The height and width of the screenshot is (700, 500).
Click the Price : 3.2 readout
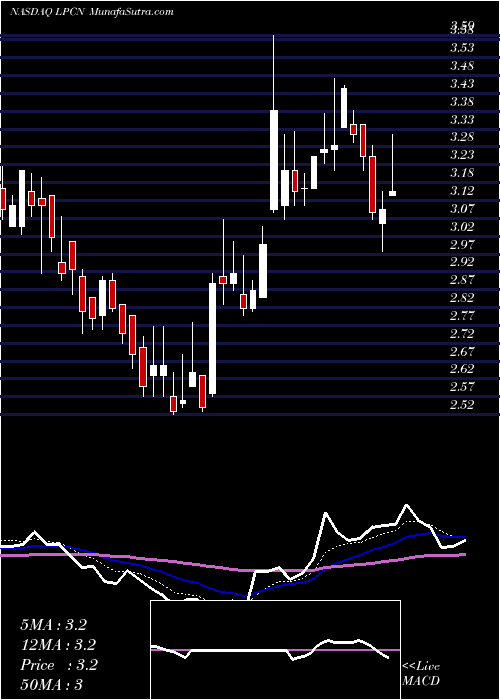(x=58, y=665)
